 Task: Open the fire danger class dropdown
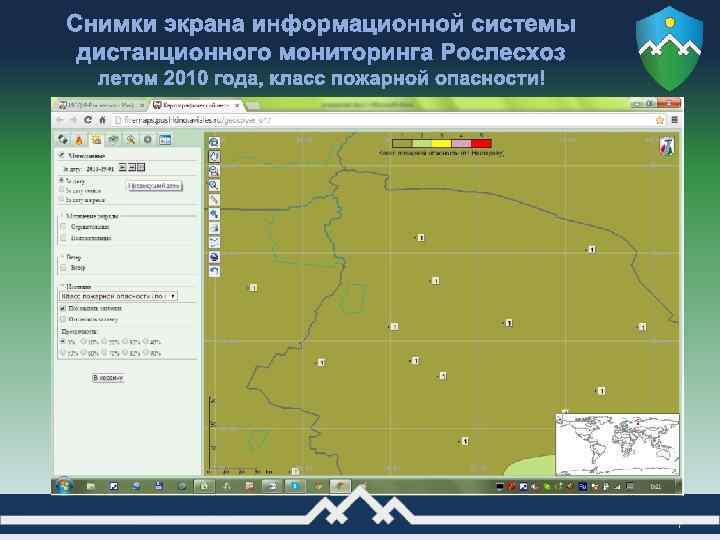(118, 296)
